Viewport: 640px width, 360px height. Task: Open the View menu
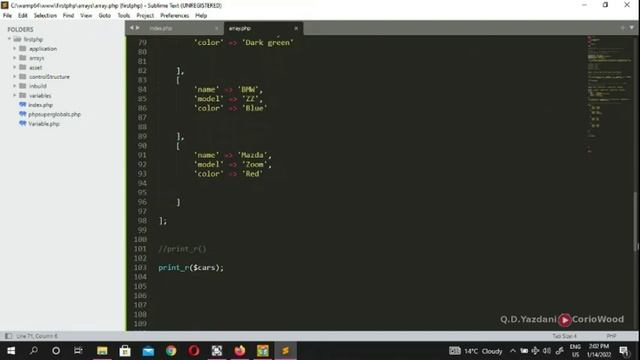86,16
